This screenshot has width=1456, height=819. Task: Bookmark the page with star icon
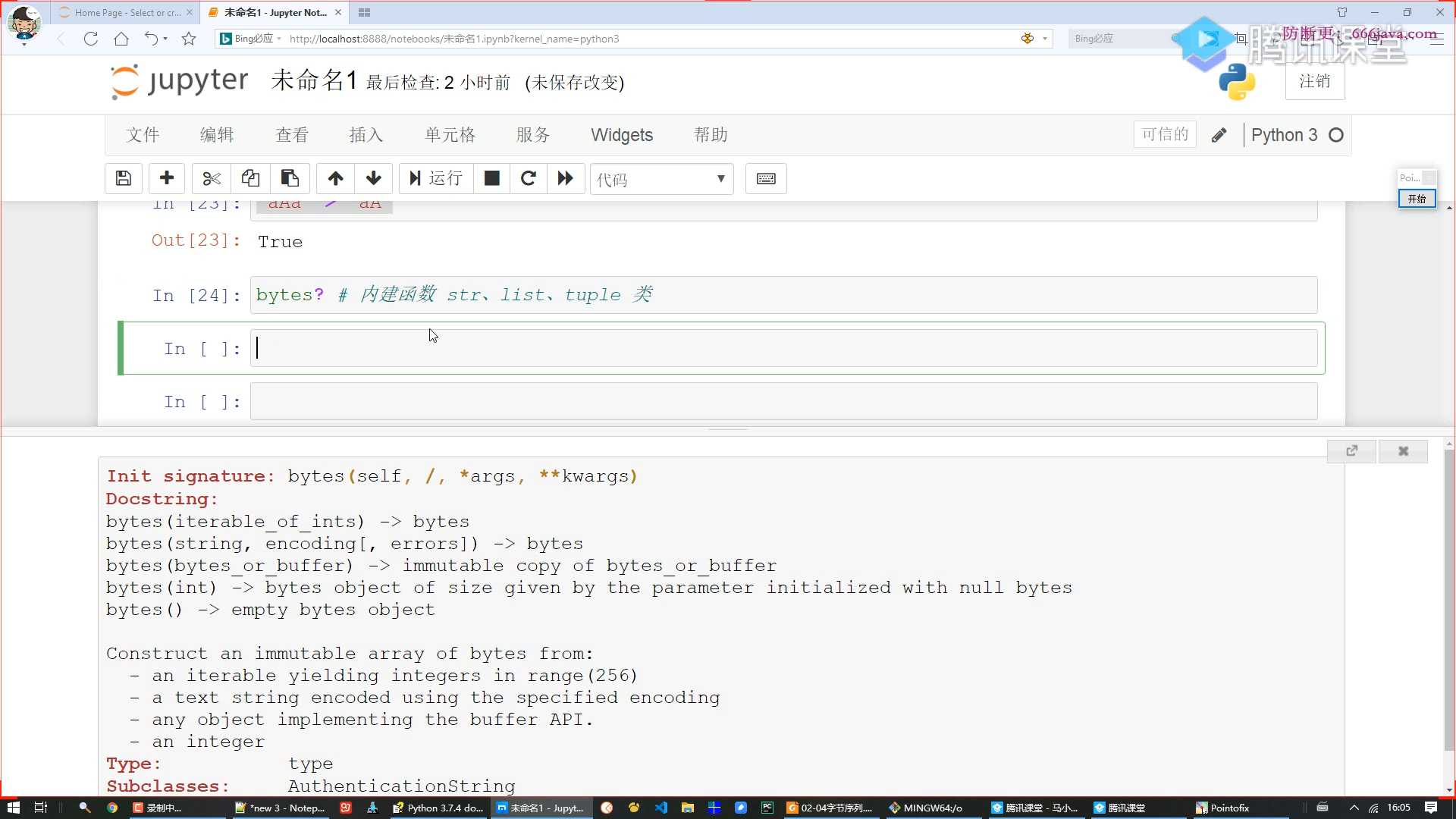(189, 39)
